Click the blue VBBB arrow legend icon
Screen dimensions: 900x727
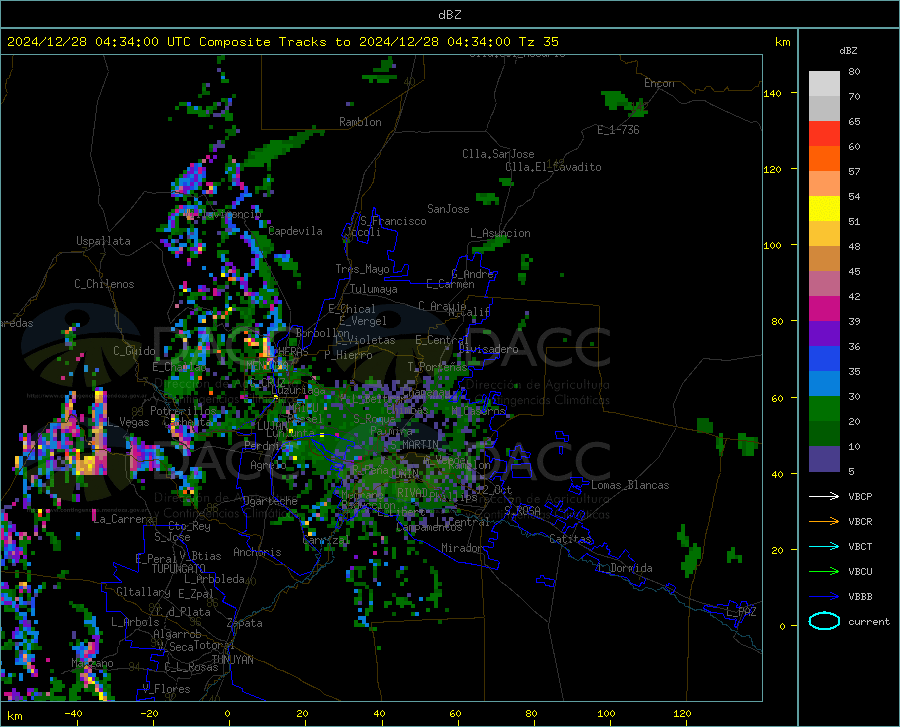tap(824, 597)
